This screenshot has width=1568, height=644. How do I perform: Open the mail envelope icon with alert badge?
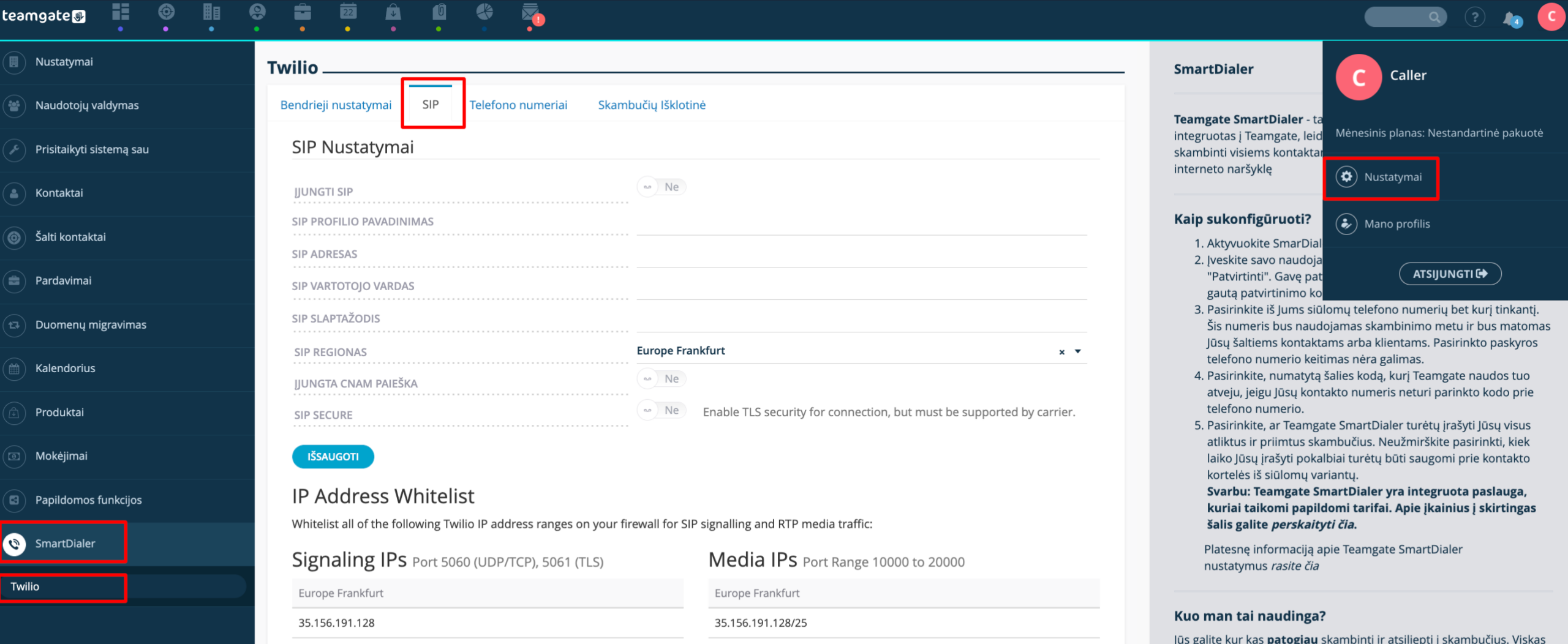coord(531,13)
